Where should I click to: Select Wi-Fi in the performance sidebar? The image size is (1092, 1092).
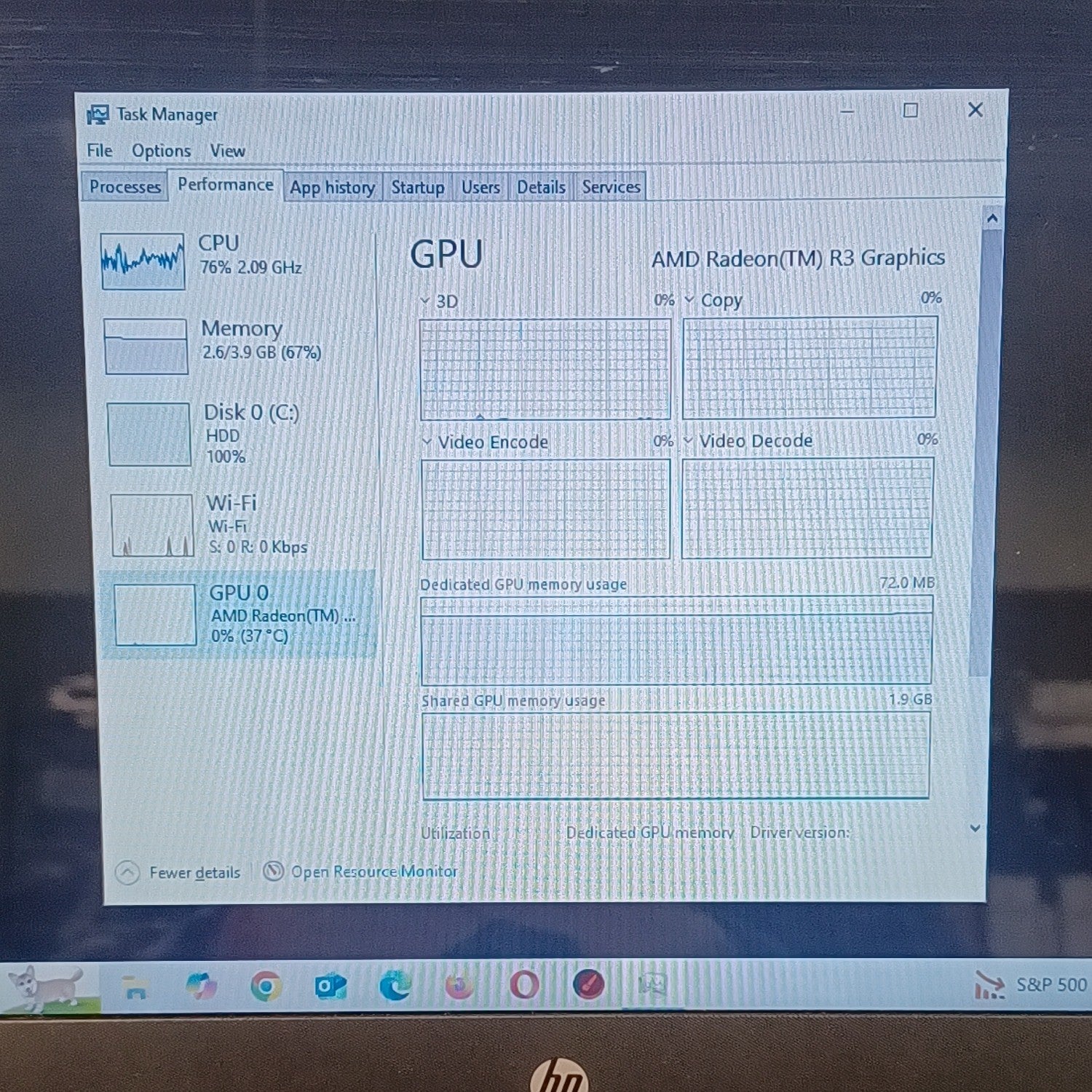242,524
